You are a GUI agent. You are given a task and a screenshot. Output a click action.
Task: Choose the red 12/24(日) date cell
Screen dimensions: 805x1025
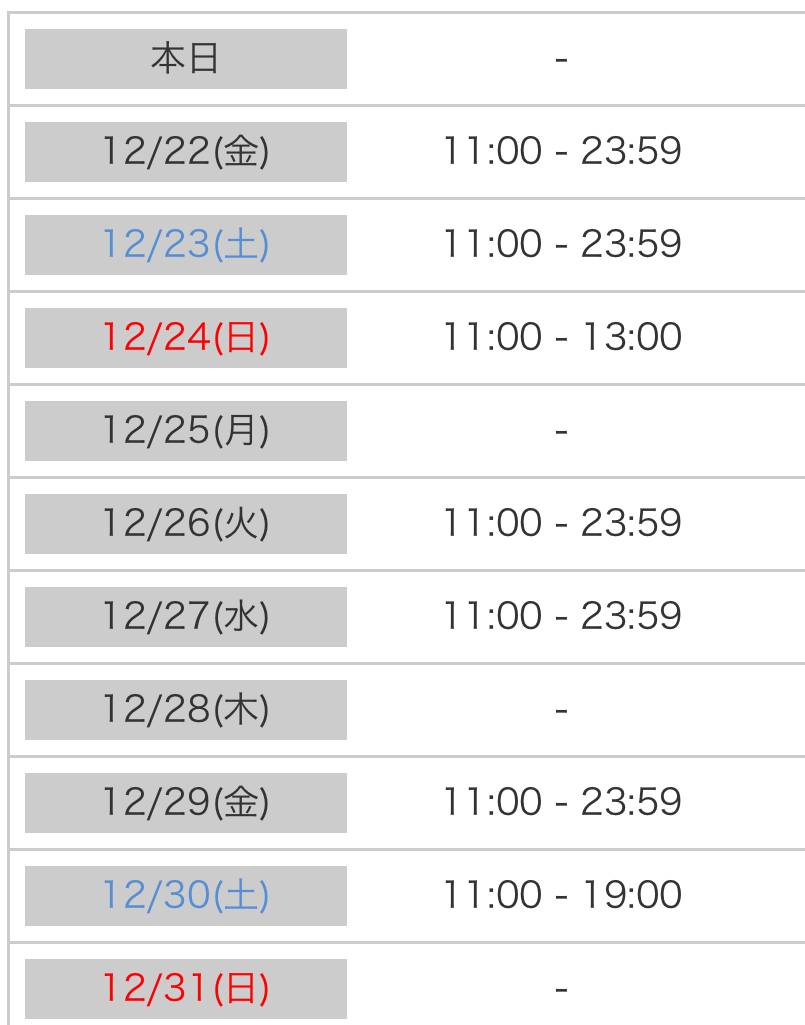click(x=185, y=338)
